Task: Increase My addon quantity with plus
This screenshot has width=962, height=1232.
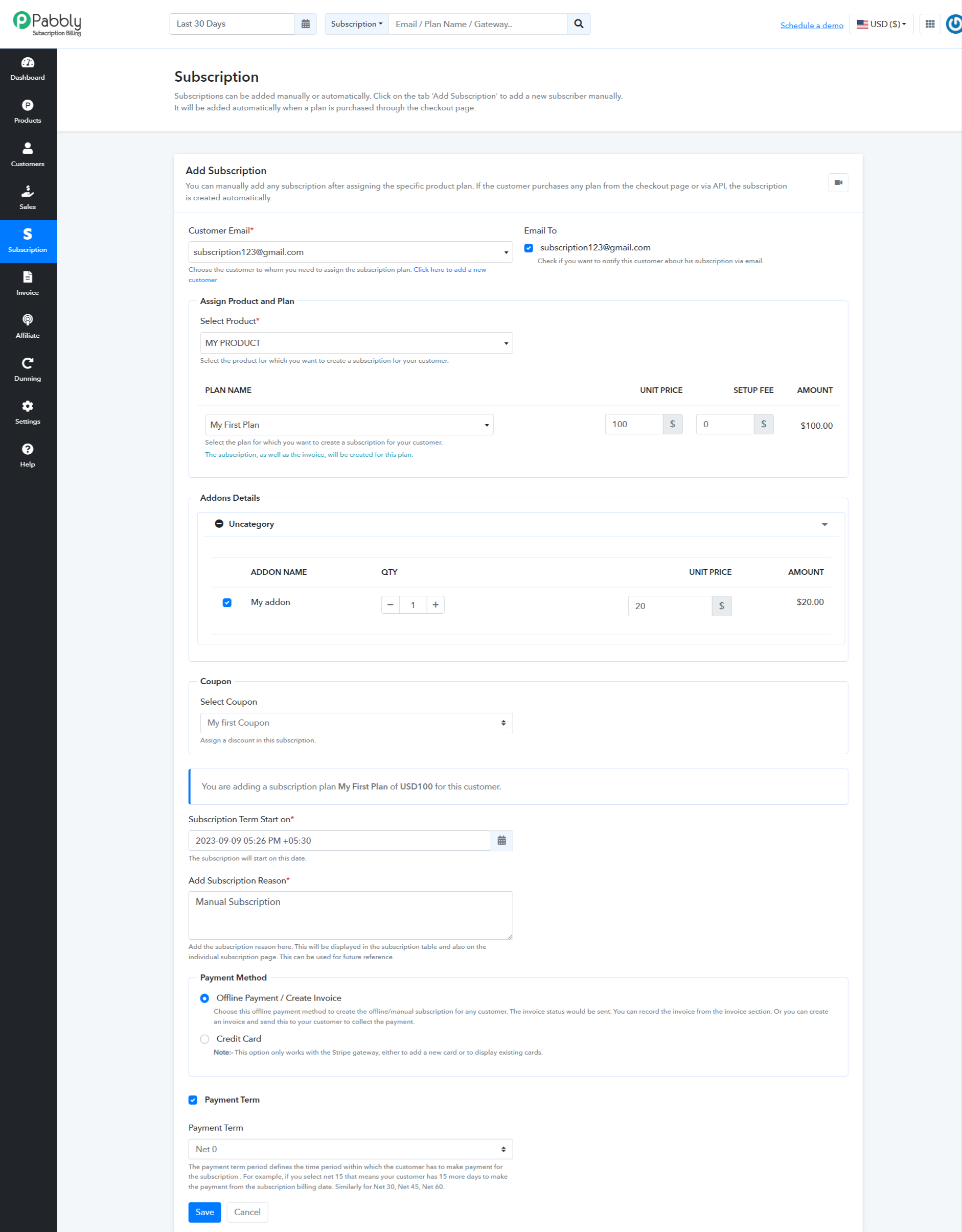Action: [x=435, y=605]
